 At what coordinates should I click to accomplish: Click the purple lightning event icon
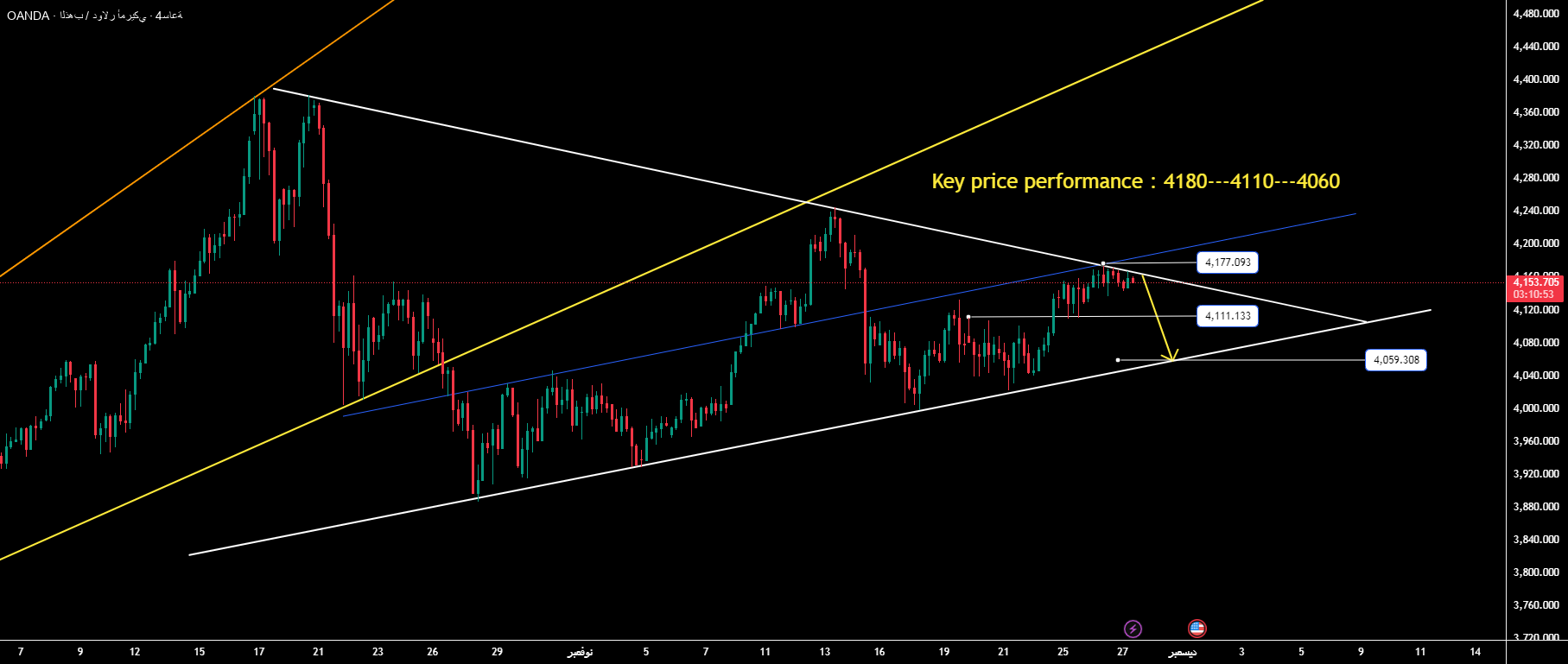[x=1133, y=629]
